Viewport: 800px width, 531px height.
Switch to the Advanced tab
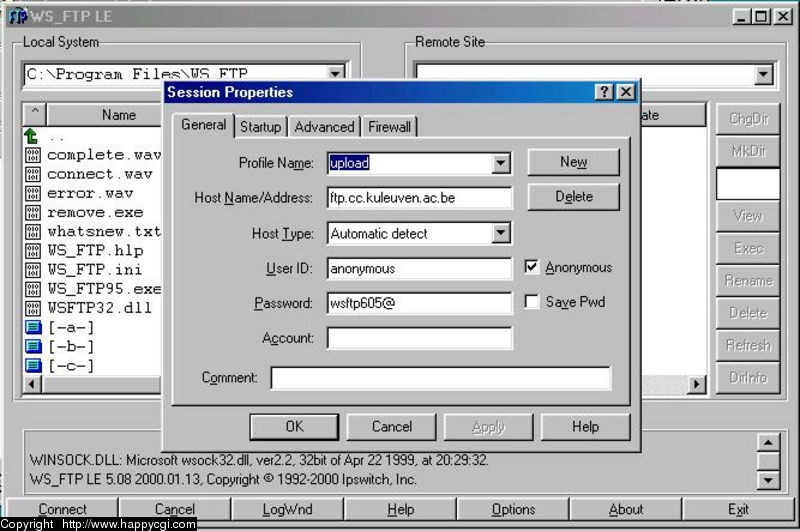pos(324,127)
